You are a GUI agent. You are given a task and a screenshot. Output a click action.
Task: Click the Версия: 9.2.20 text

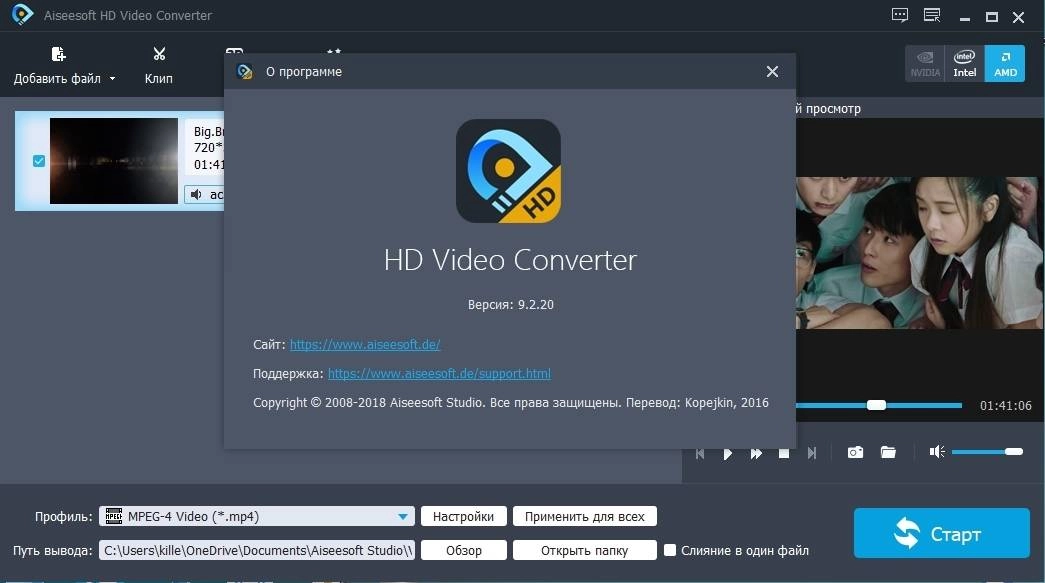click(511, 304)
